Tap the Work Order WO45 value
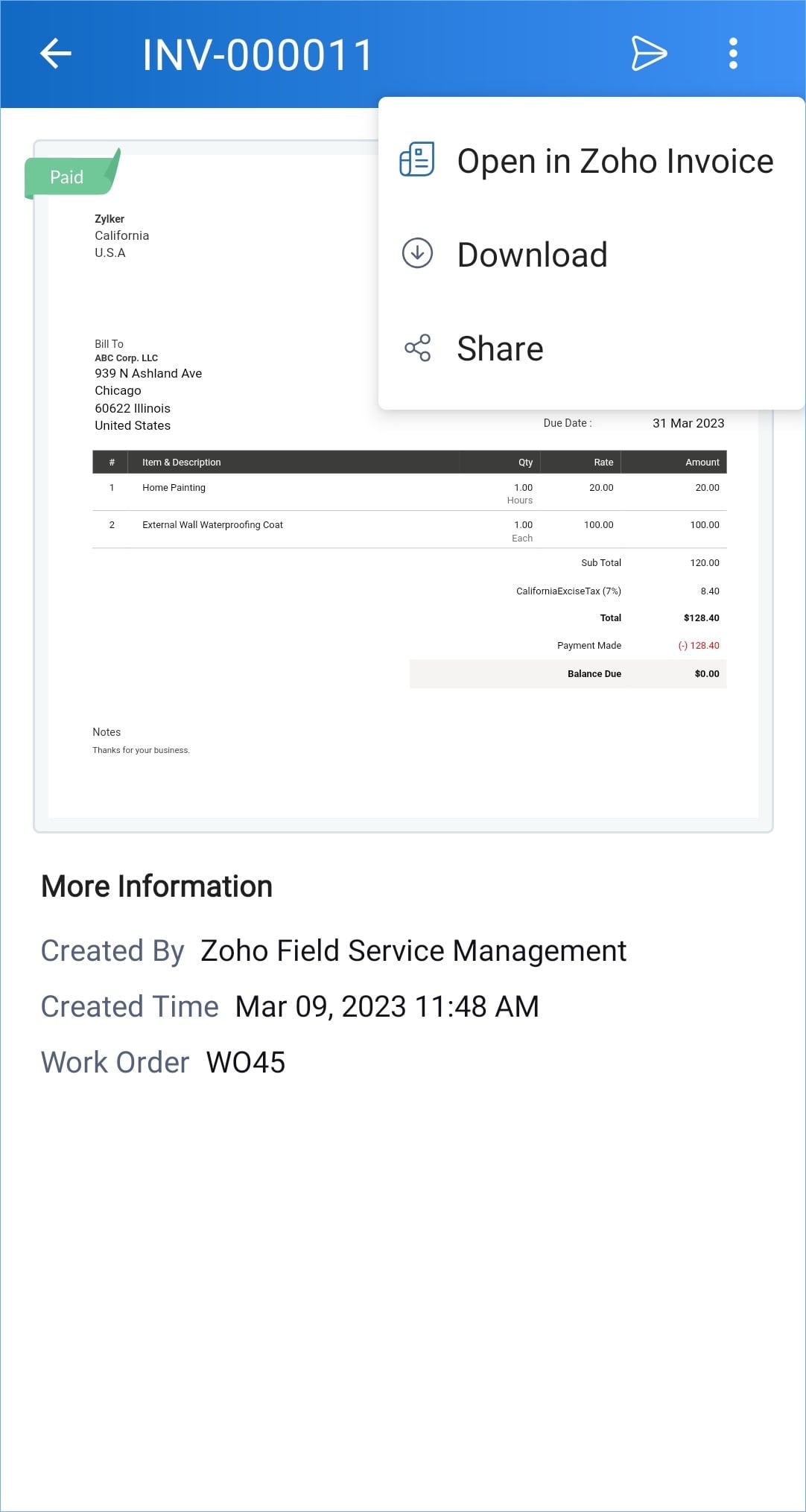 pos(245,1062)
